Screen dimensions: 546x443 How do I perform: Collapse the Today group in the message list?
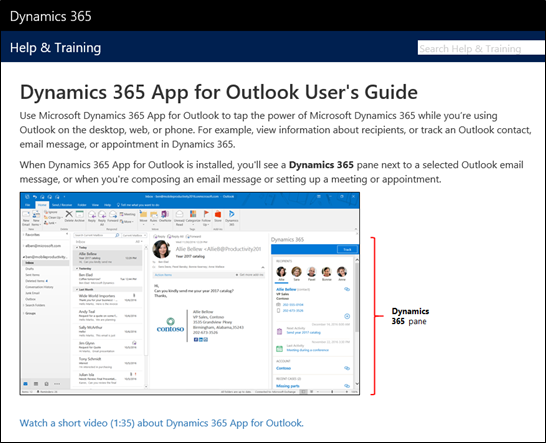coord(77,247)
